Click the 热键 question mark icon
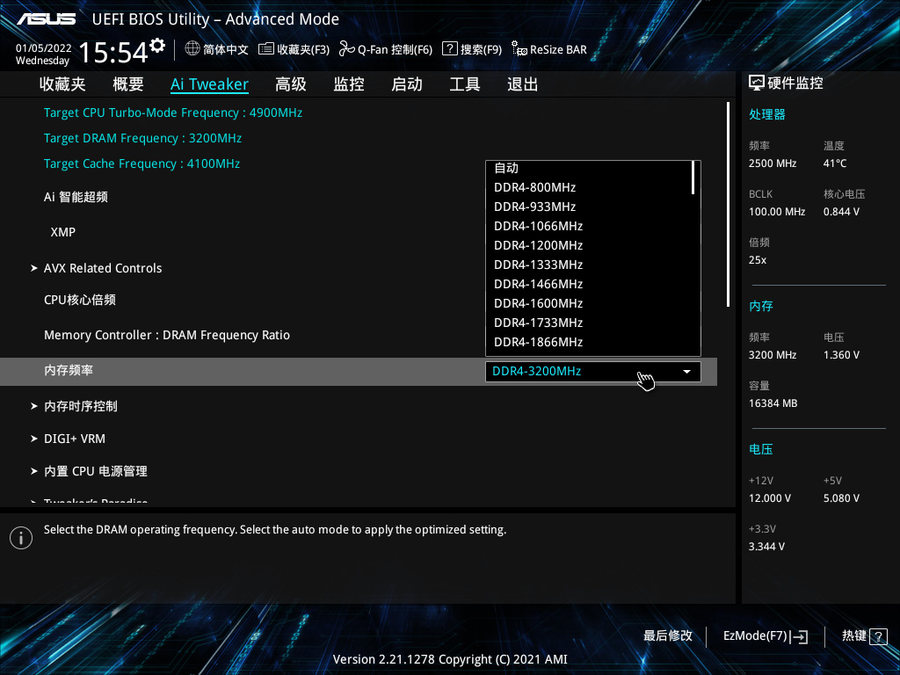 [x=878, y=636]
